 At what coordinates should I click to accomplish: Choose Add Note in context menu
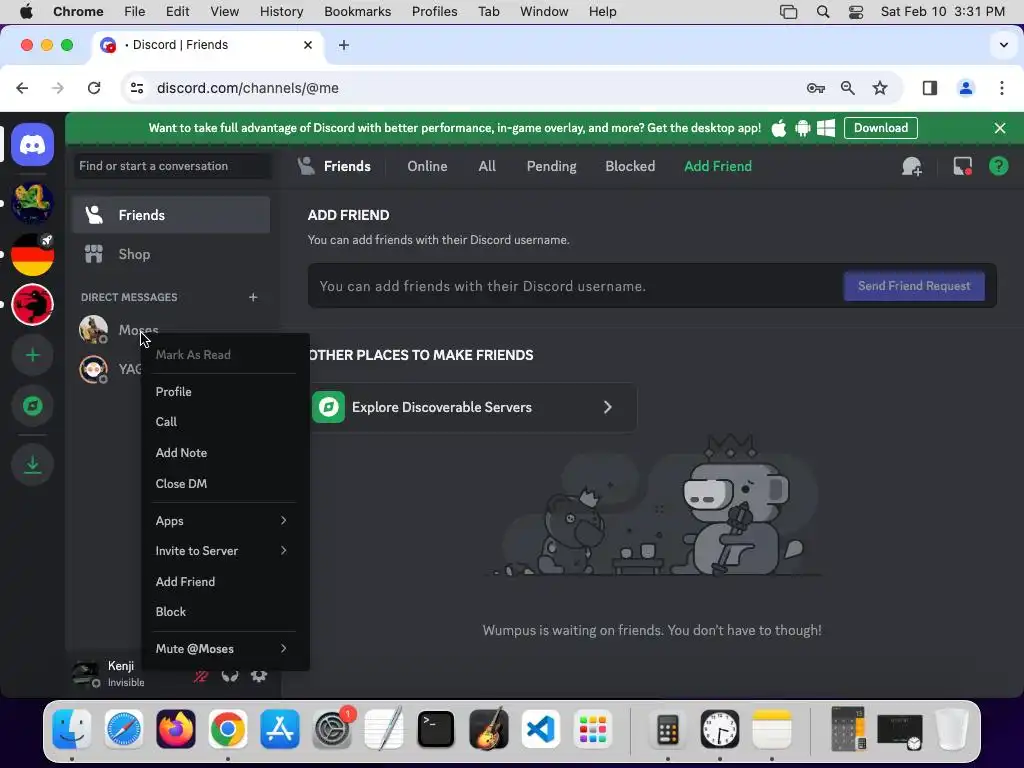point(224,453)
